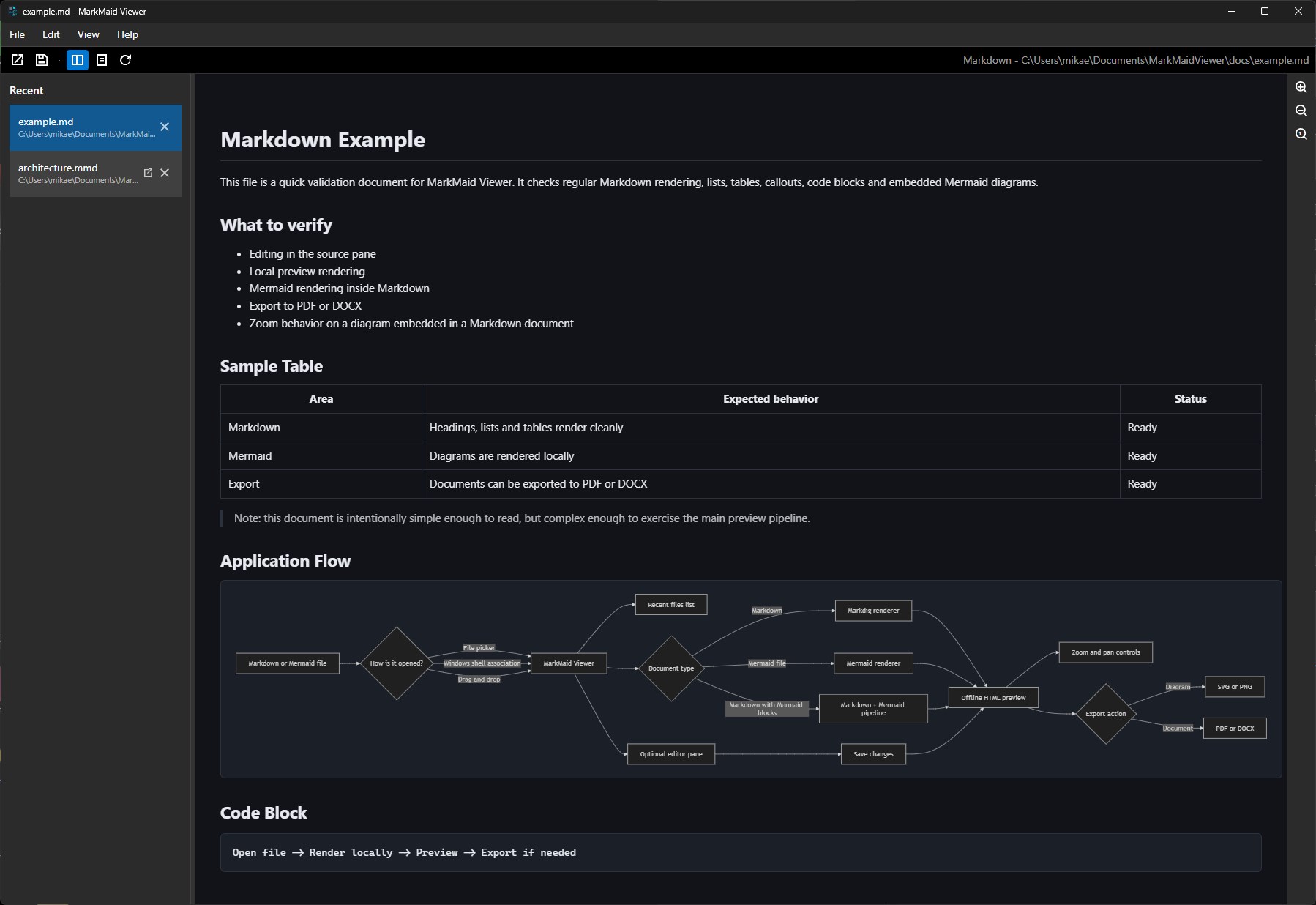Click the What to verify heading
Image resolution: width=1316 pixels, height=905 pixels.
[276, 225]
